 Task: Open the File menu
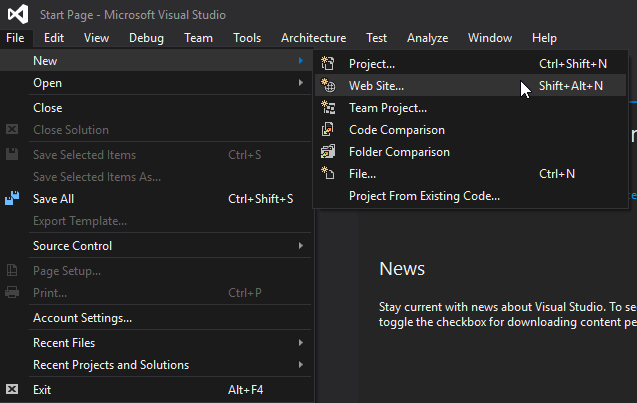coord(15,38)
